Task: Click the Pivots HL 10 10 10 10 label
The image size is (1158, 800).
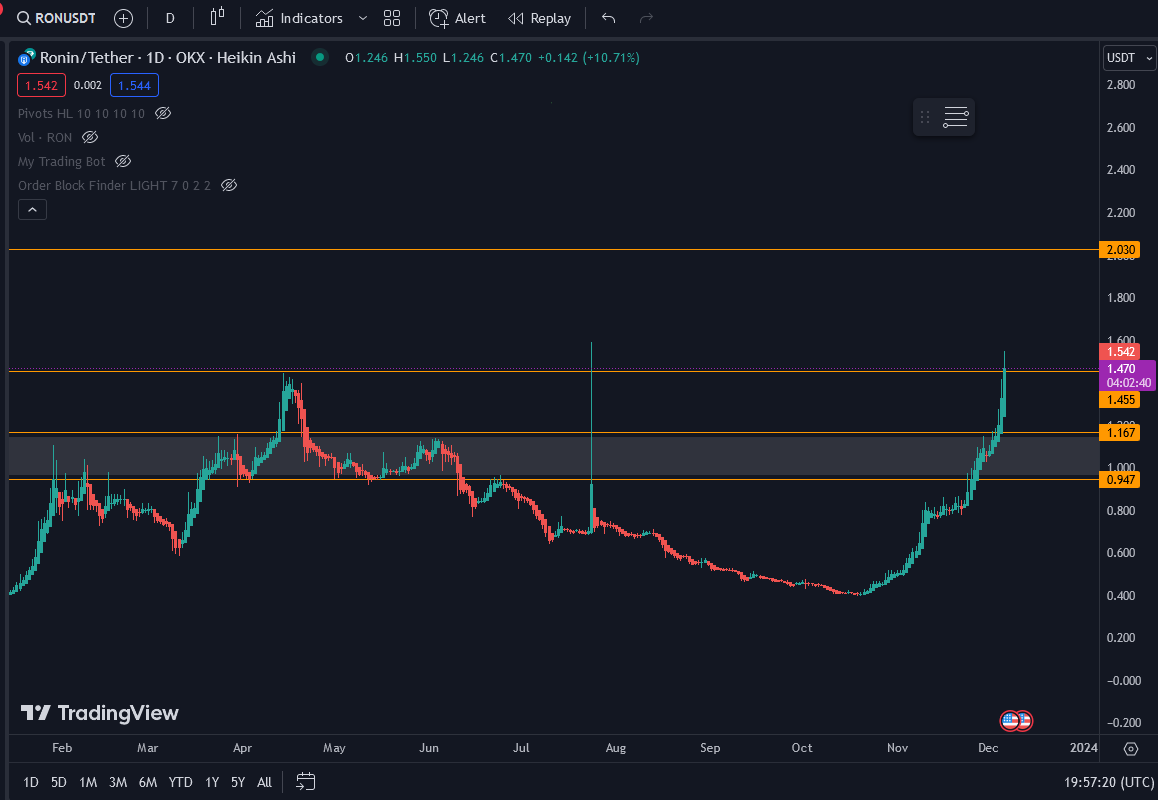Action: coord(81,113)
